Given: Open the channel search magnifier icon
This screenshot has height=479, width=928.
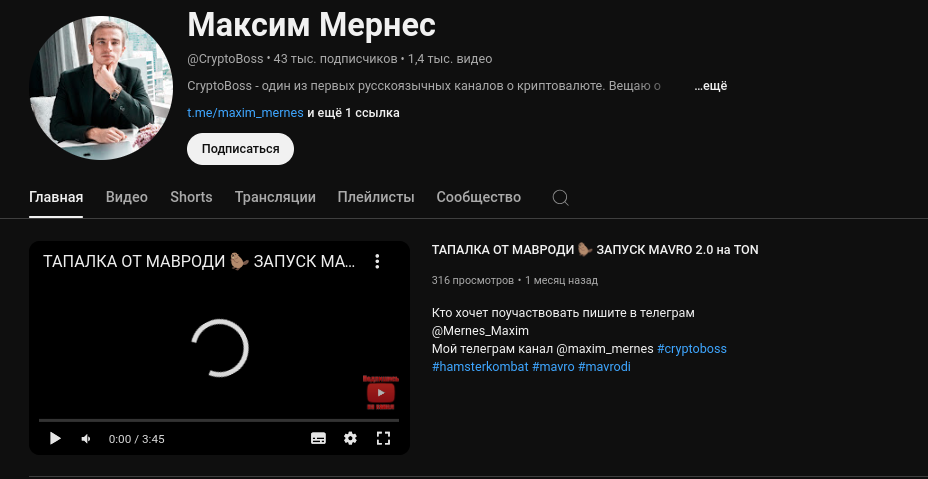Looking at the screenshot, I should click(560, 197).
